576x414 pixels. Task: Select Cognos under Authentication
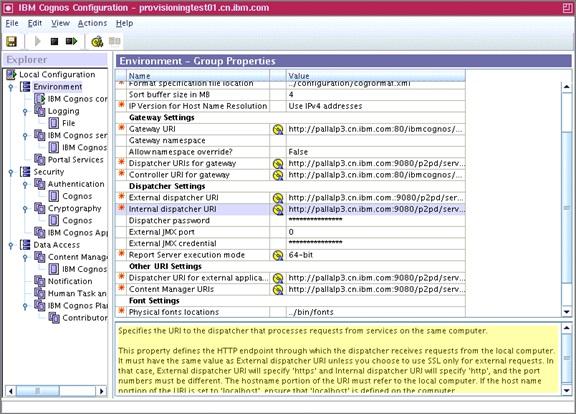coord(77,196)
